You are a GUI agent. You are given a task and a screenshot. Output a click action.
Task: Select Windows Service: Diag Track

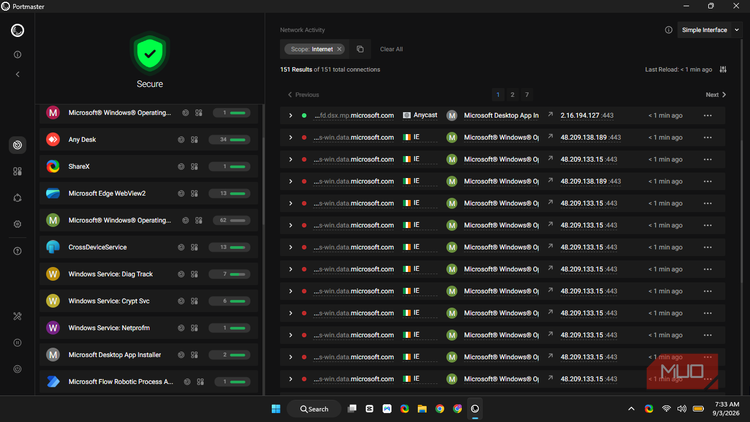pos(149,274)
